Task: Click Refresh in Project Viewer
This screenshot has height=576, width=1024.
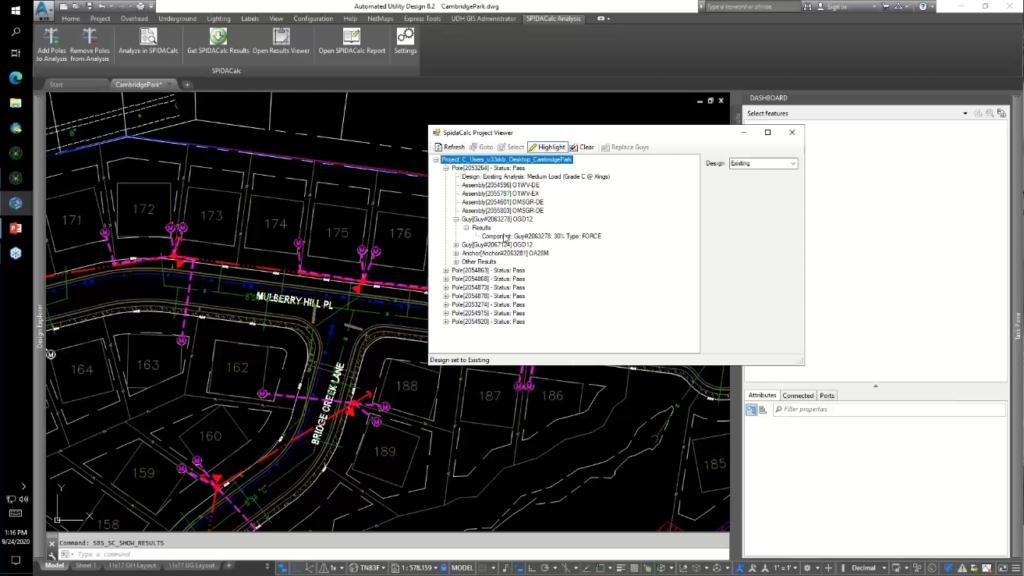Action: pos(449,147)
